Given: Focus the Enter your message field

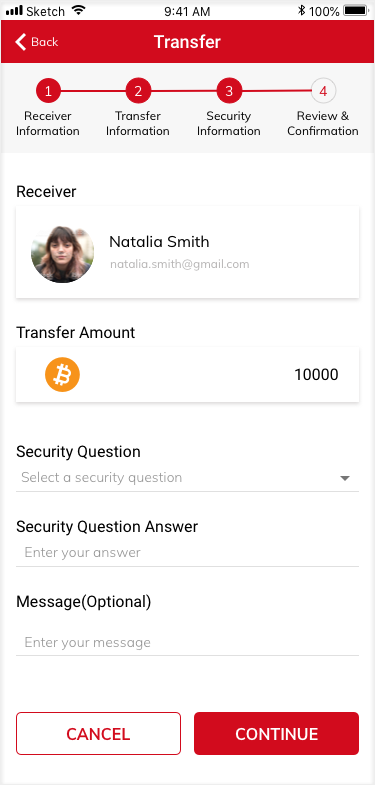Looking at the screenshot, I should click(187, 642).
